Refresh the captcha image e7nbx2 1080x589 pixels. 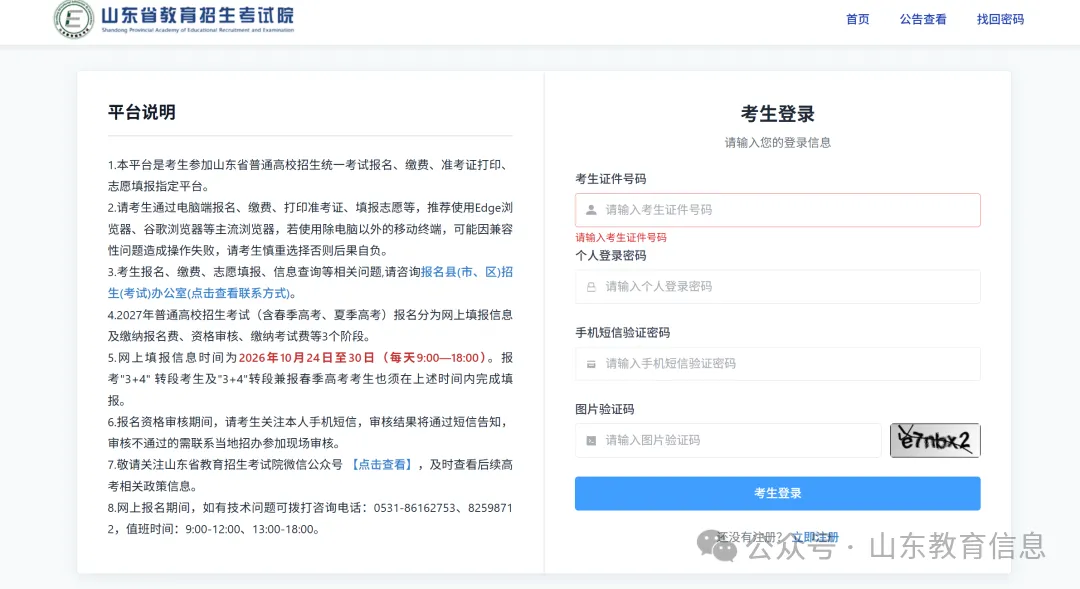[x=935, y=440]
